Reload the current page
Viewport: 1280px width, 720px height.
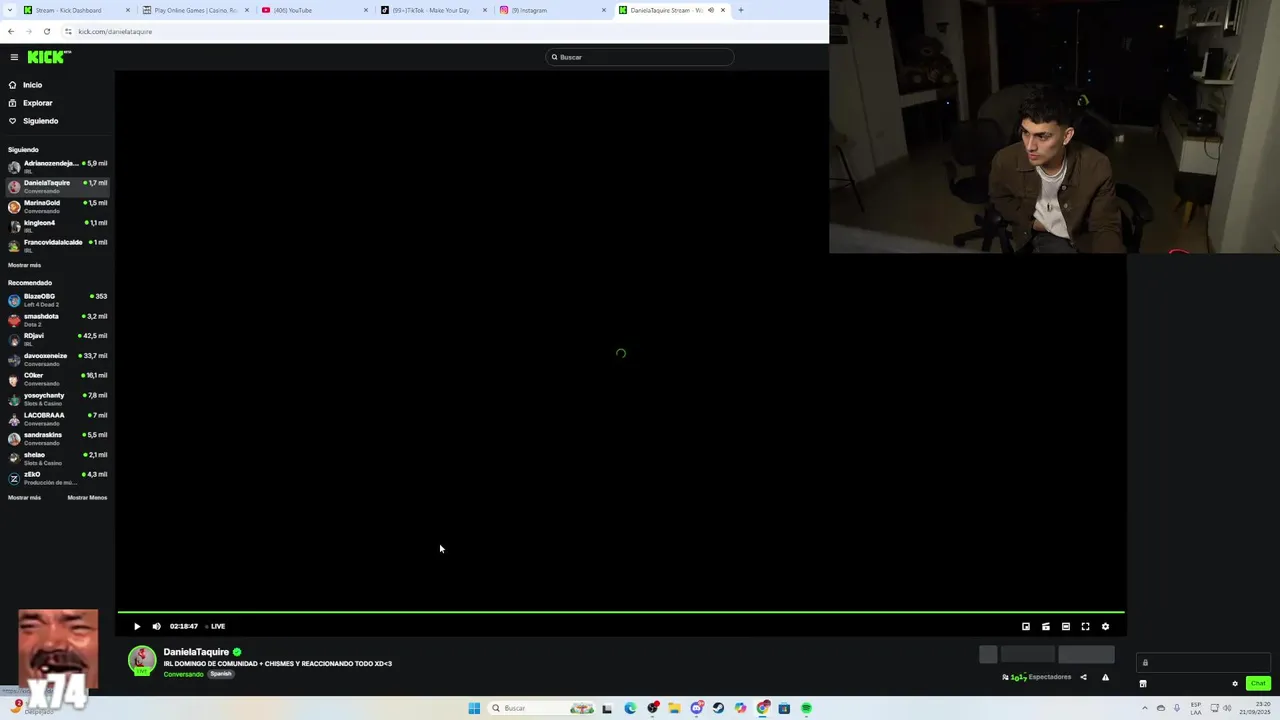pos(46,31)
